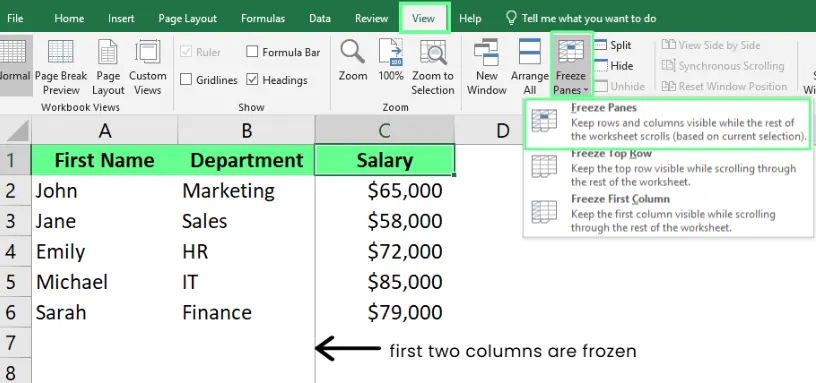Choose Freeze First Column option
This screenshot has width=816, height=383.
click(667, 213)
